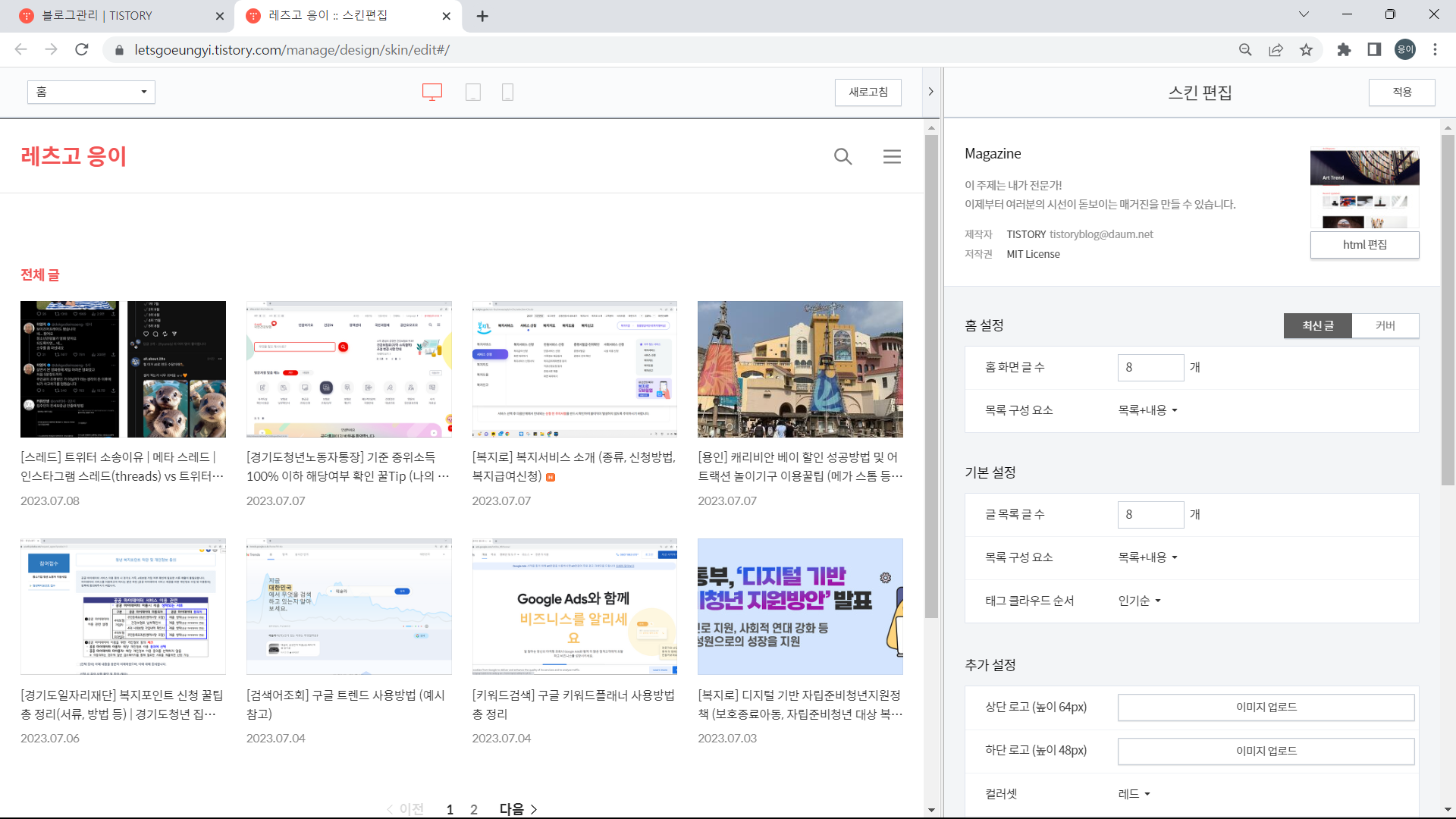Open the 목록+내용 dropdown under 기본 설정

point(1147,557)
